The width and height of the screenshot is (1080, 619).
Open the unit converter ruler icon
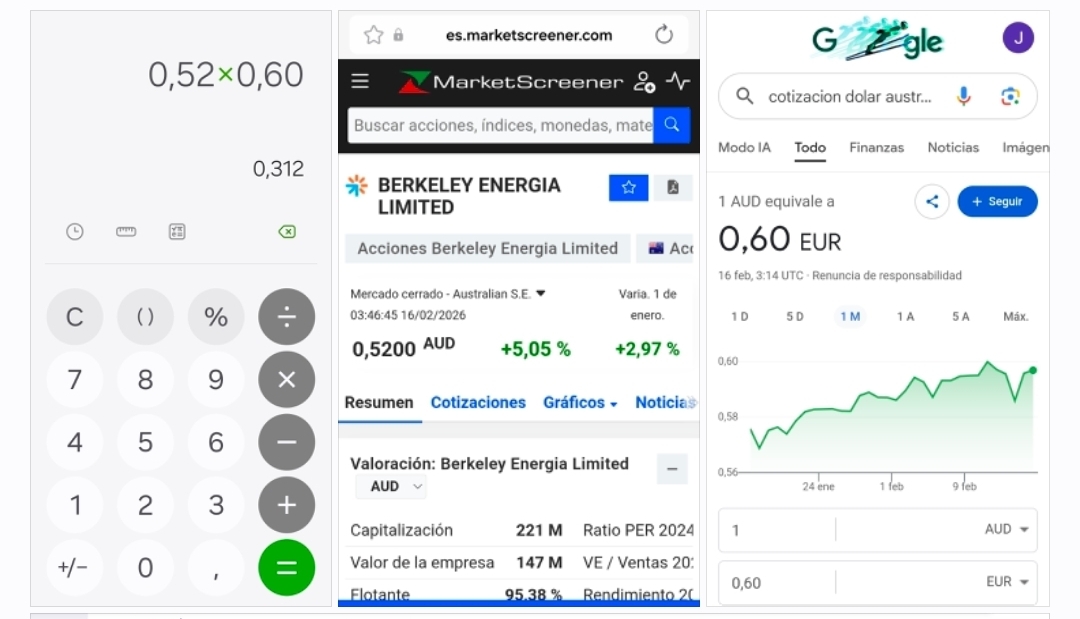126,232
